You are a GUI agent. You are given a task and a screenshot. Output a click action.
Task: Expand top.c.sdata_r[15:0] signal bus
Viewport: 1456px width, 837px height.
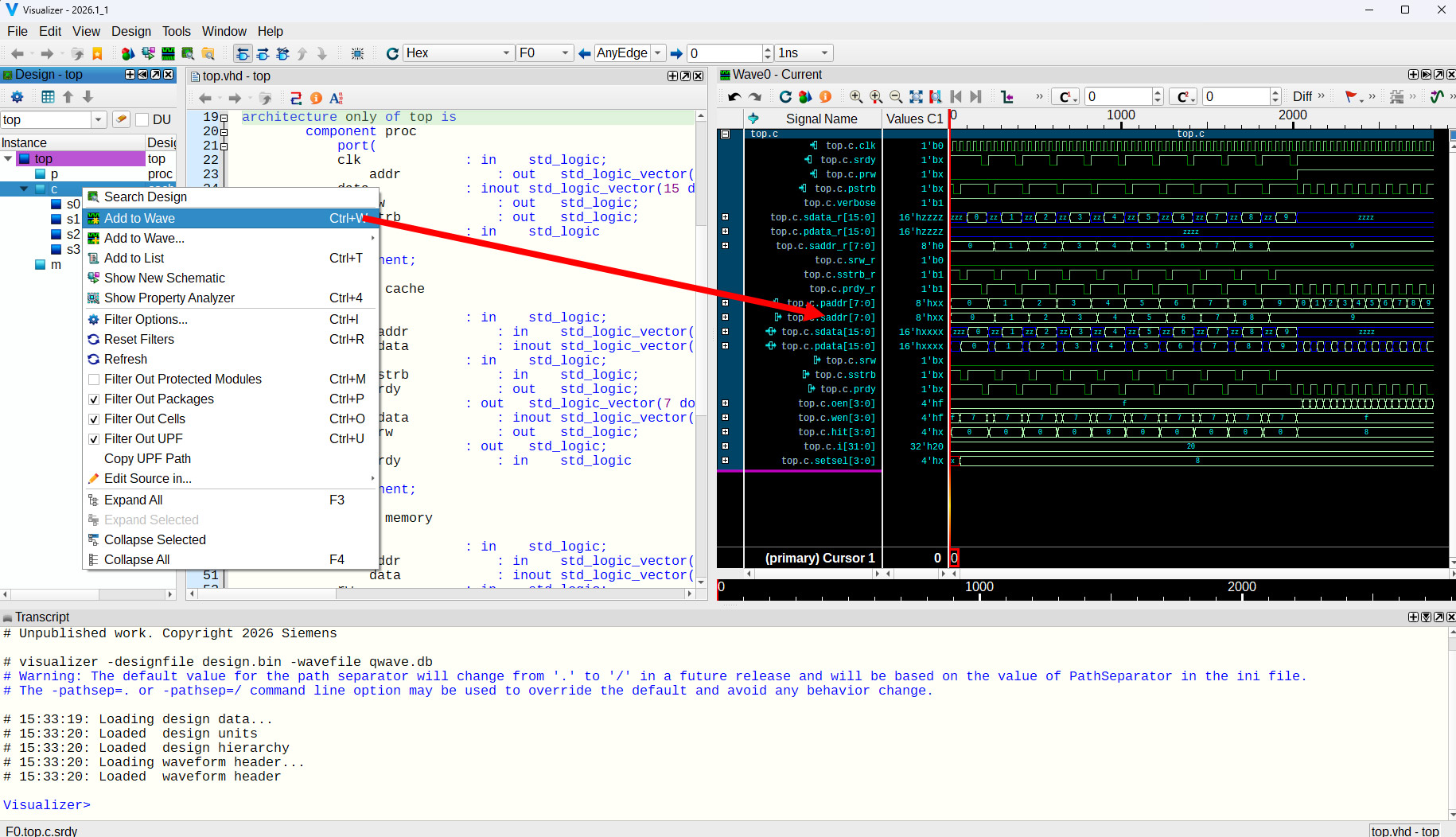tap(725, 217)
